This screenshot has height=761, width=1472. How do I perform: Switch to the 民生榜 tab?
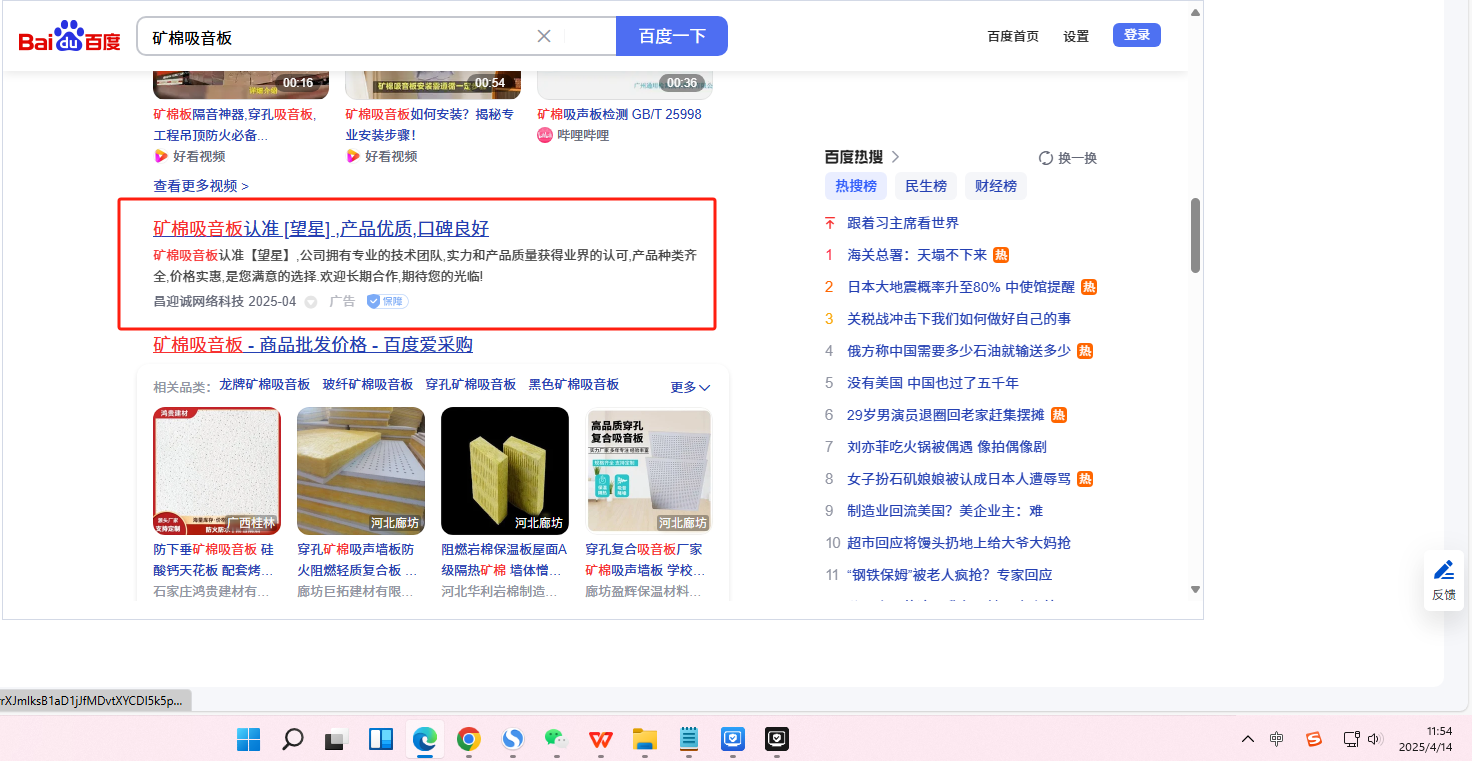click(x=925, y=186)
